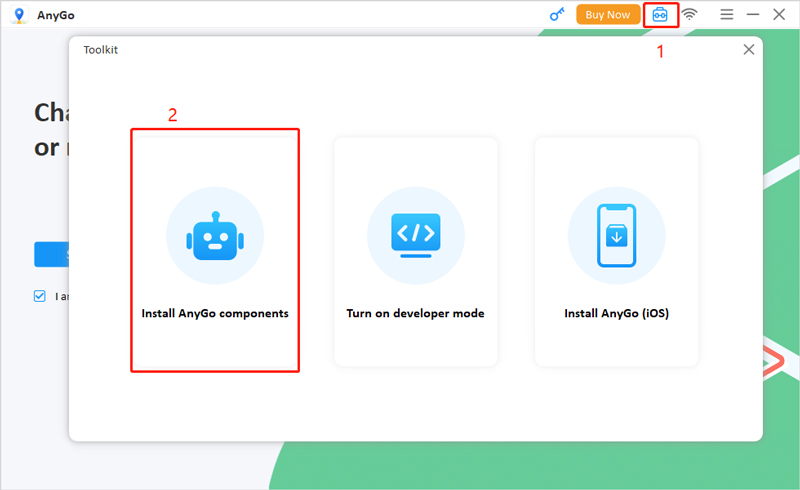Click the Buy Now button
Image resolution: width=800 pixels, height=490 pixels.
(x=608, y=15)
